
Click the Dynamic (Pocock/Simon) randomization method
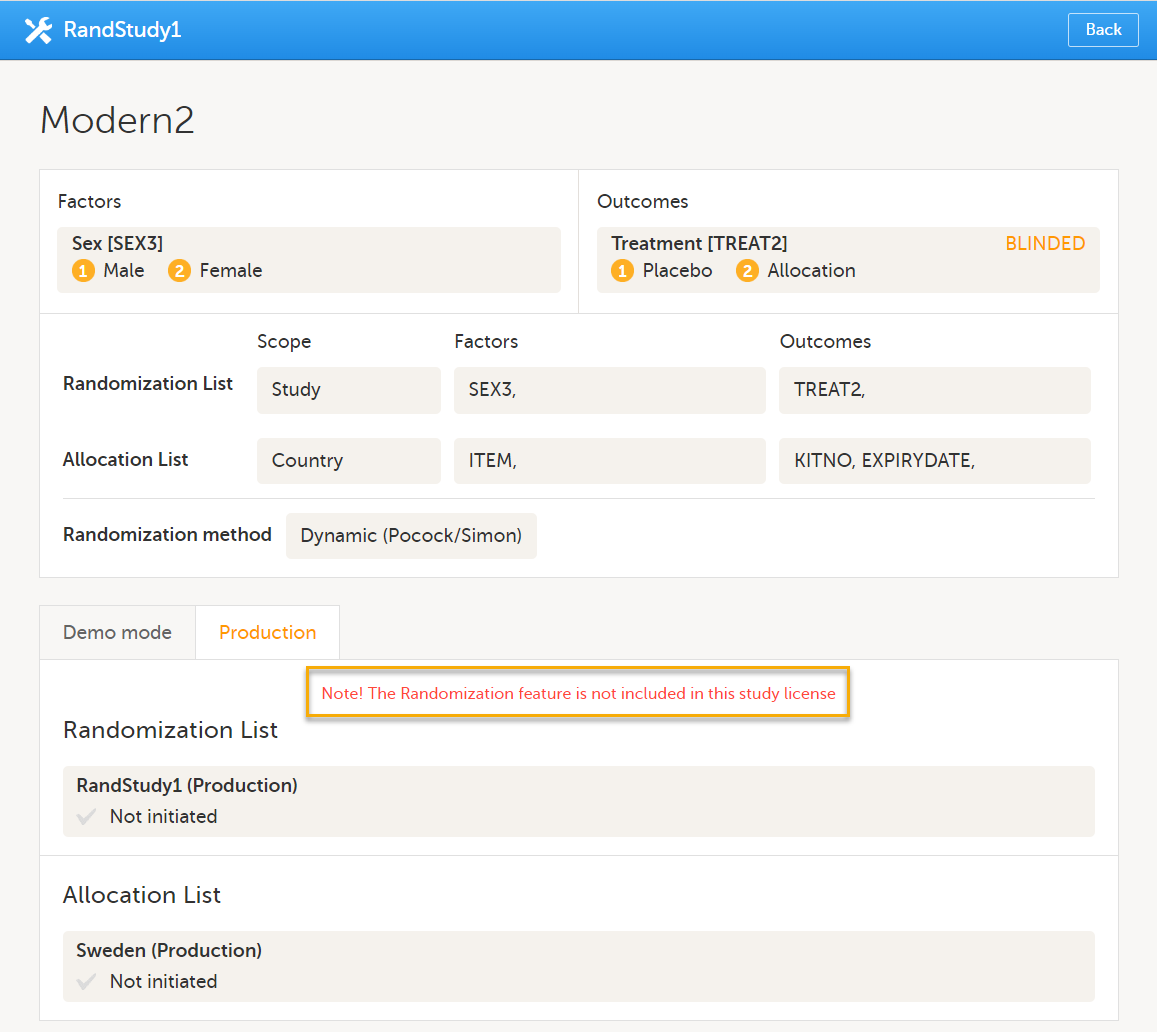tap(411, 536)
